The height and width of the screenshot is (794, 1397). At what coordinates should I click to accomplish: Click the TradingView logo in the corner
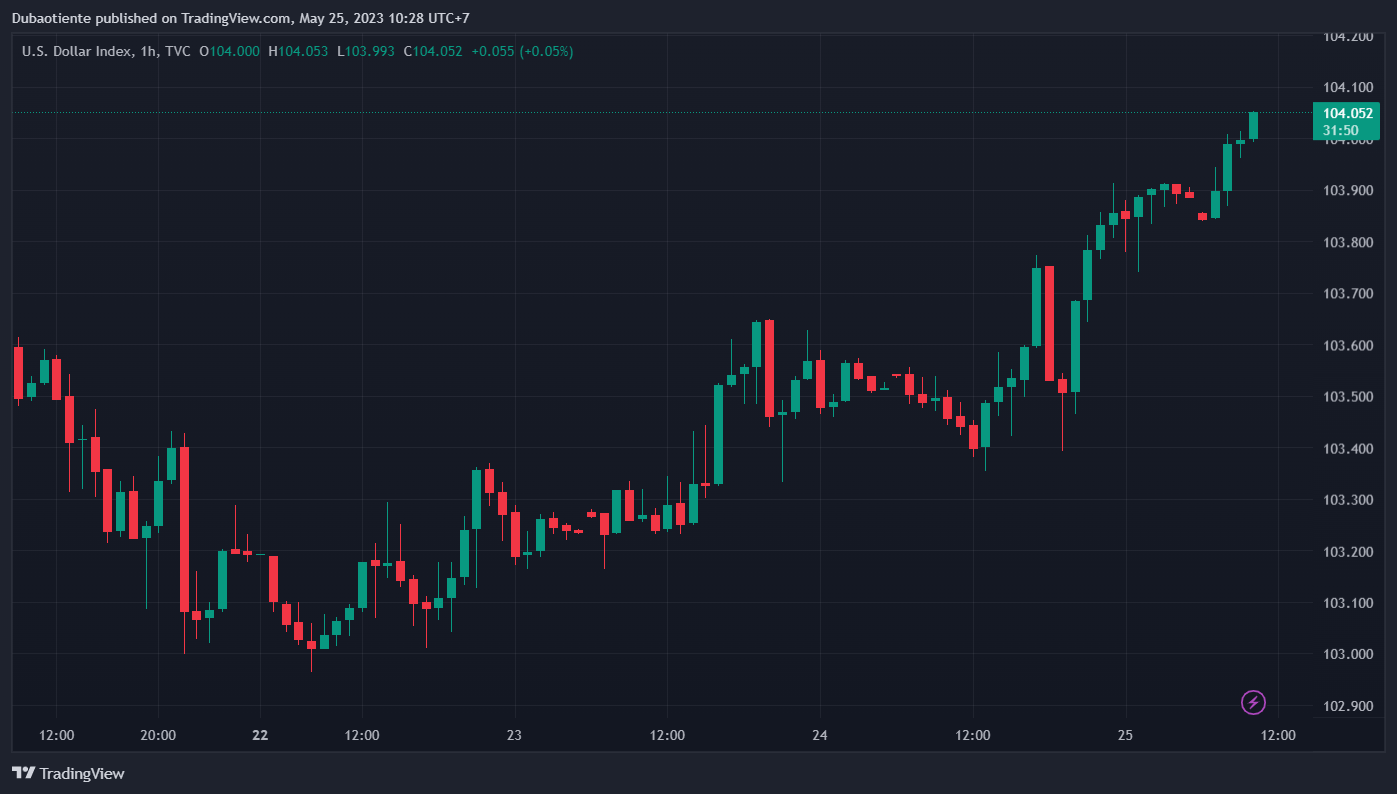(x=68, y=773)
